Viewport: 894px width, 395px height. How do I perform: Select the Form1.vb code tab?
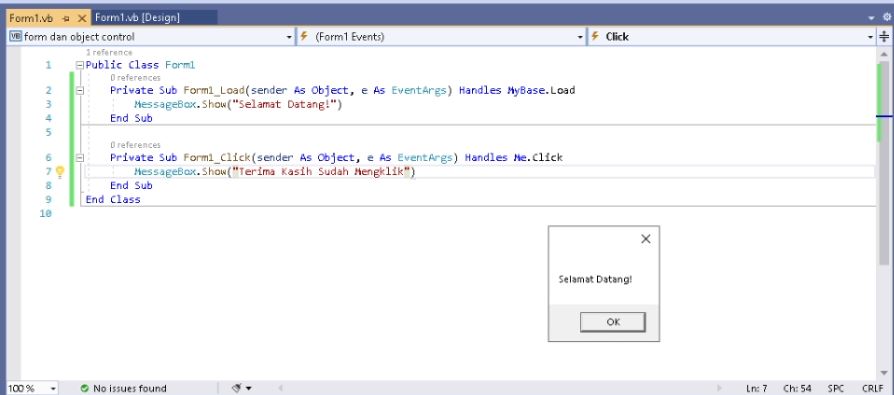coord(31,18)
